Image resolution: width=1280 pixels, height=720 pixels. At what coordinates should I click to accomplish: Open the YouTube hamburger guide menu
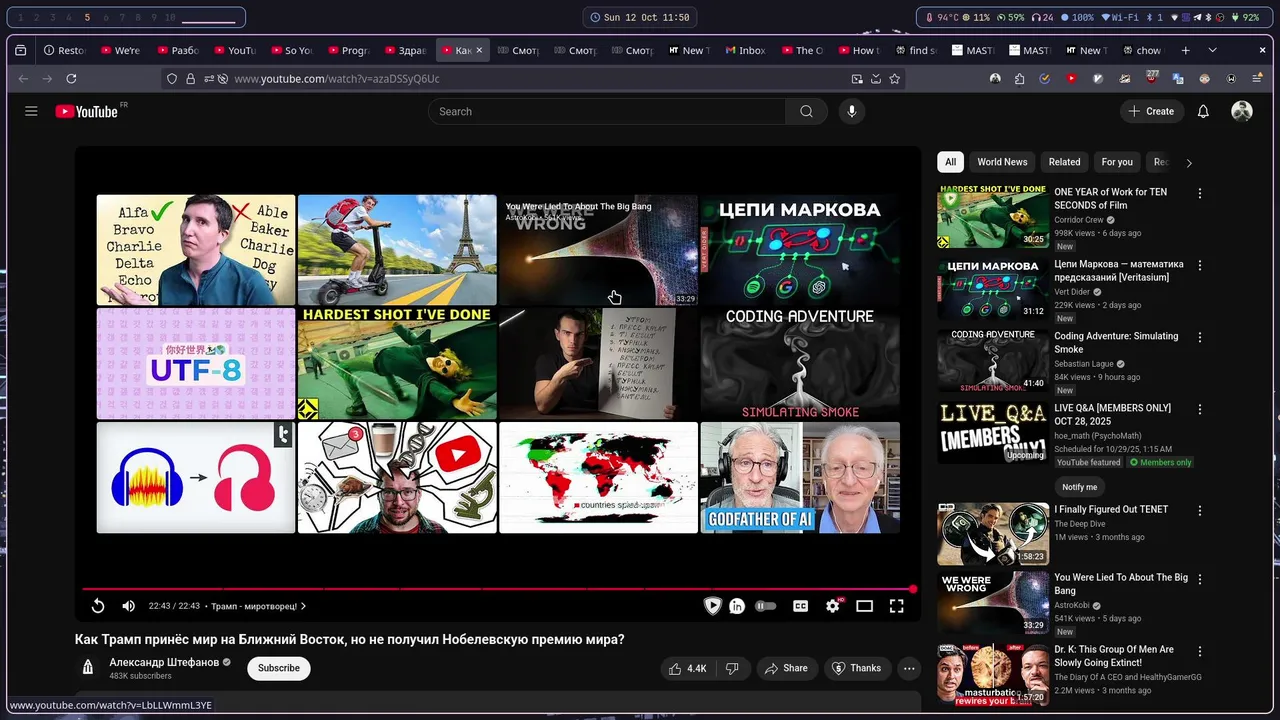tap(31, 111)
